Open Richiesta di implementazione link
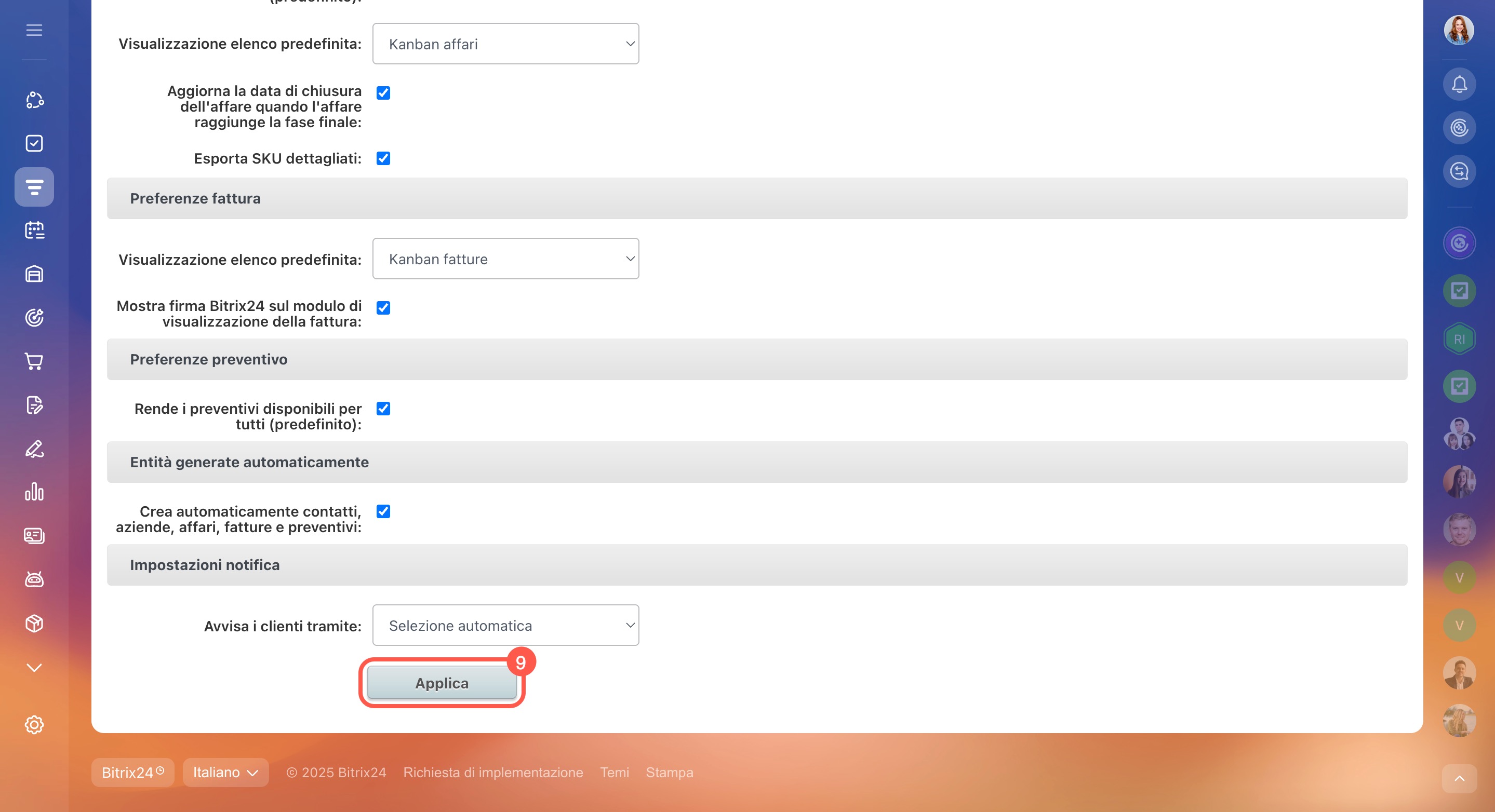This screenshot has height=812, width=1495. pyautogui.click(x=493, y=773)
